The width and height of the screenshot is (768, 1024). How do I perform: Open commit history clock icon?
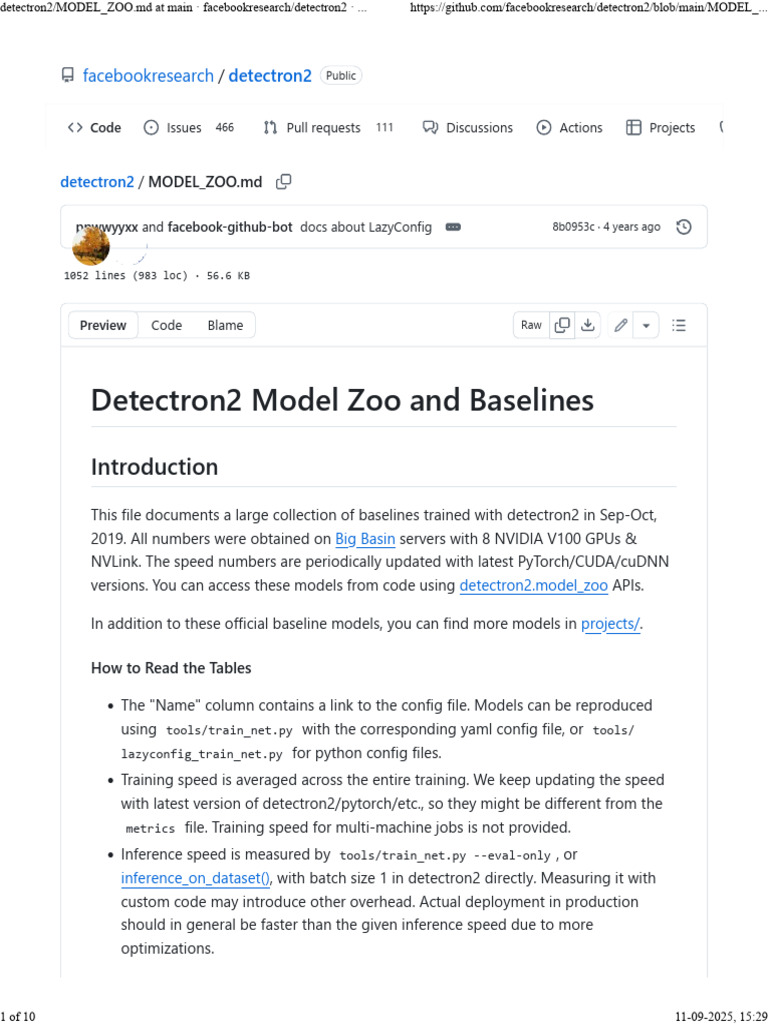684,227
